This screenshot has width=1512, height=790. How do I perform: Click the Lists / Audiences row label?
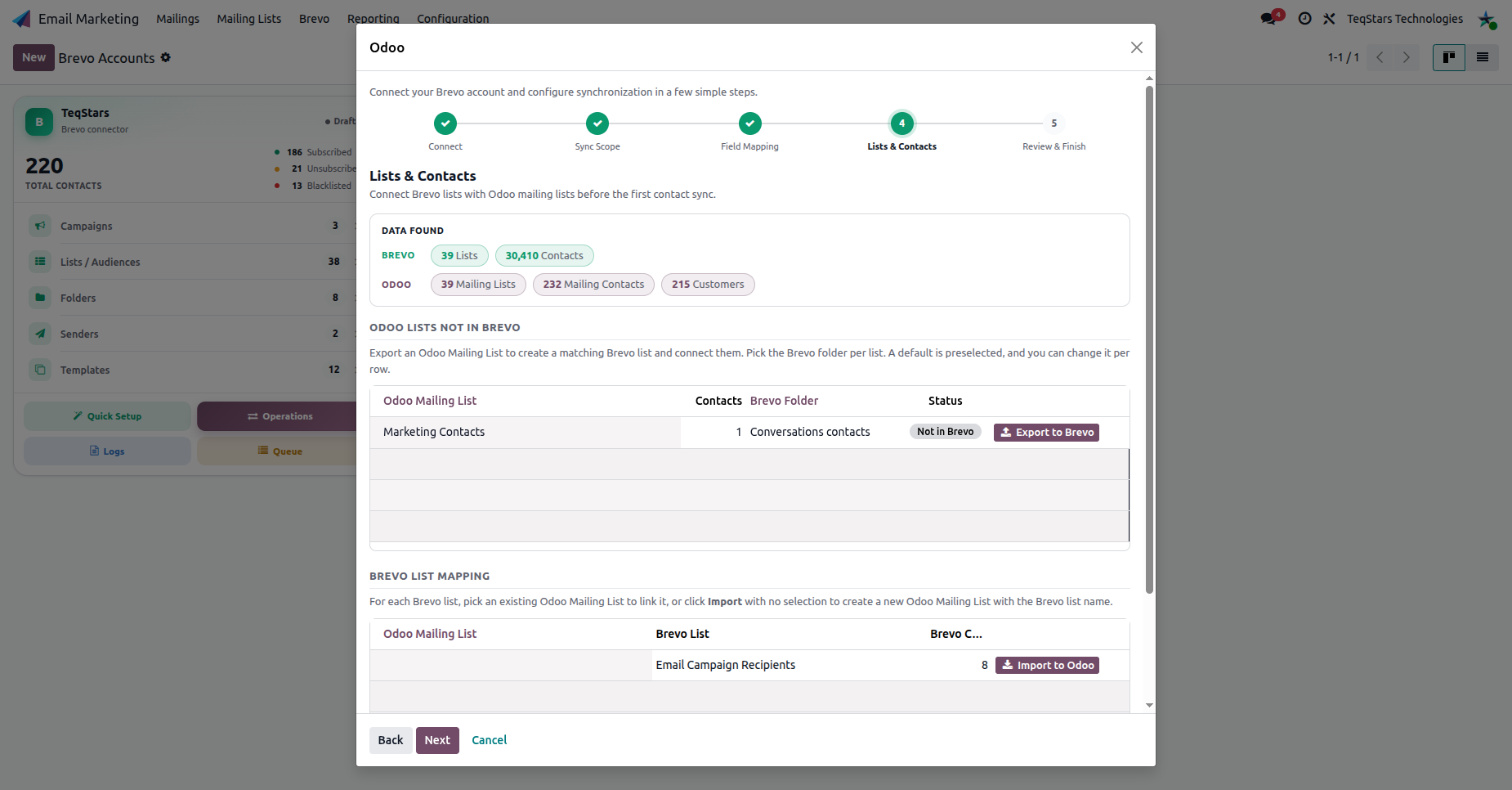click(101, 263)
